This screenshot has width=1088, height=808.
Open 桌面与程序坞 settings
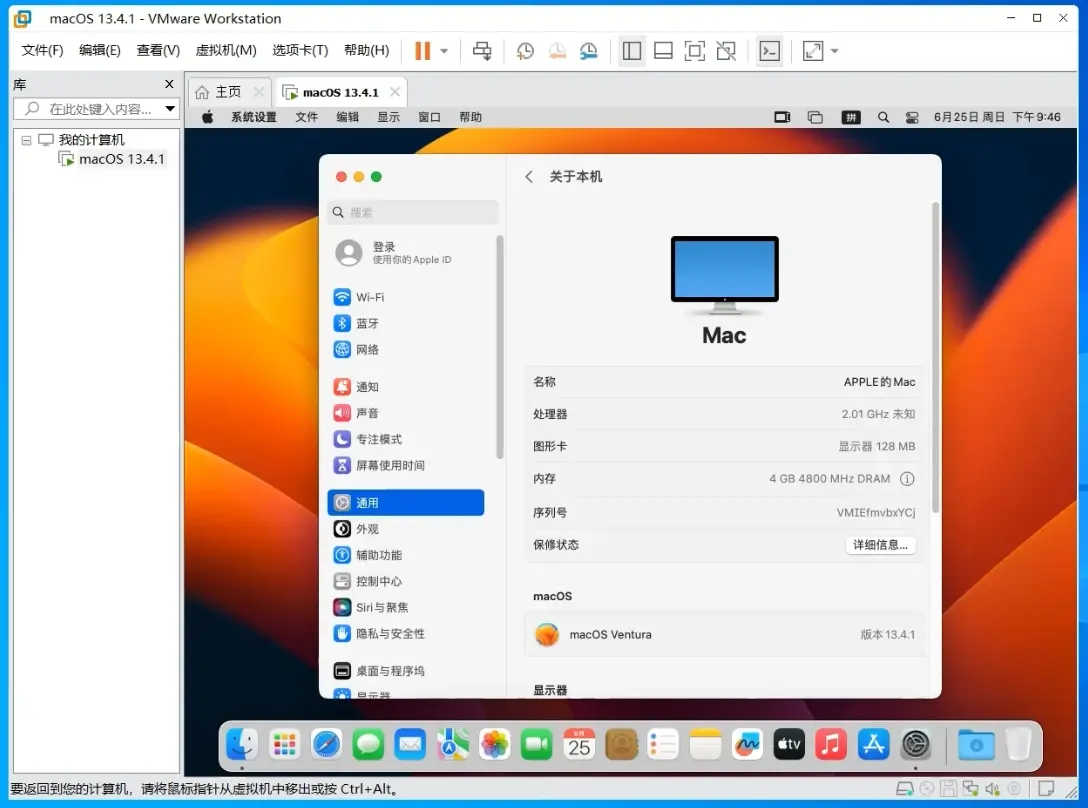405,671
